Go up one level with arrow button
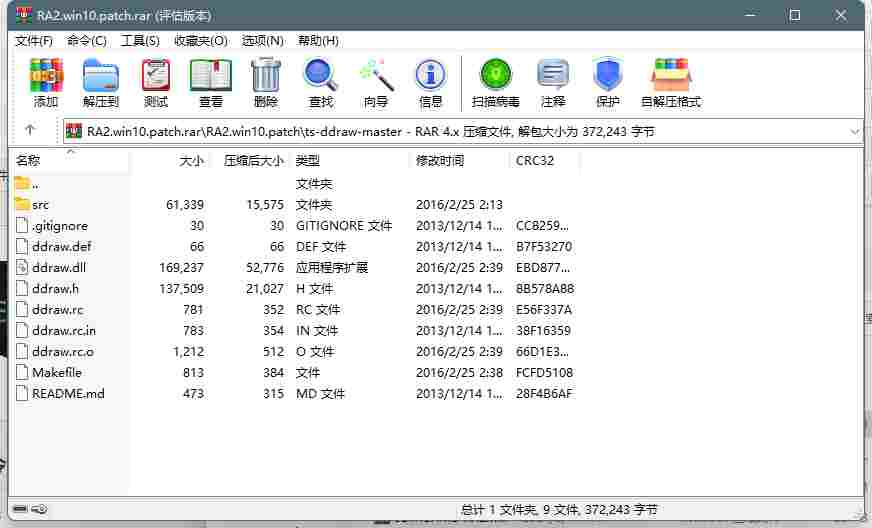The height and width of the screenshot is (528, 872). pos(30,130)
